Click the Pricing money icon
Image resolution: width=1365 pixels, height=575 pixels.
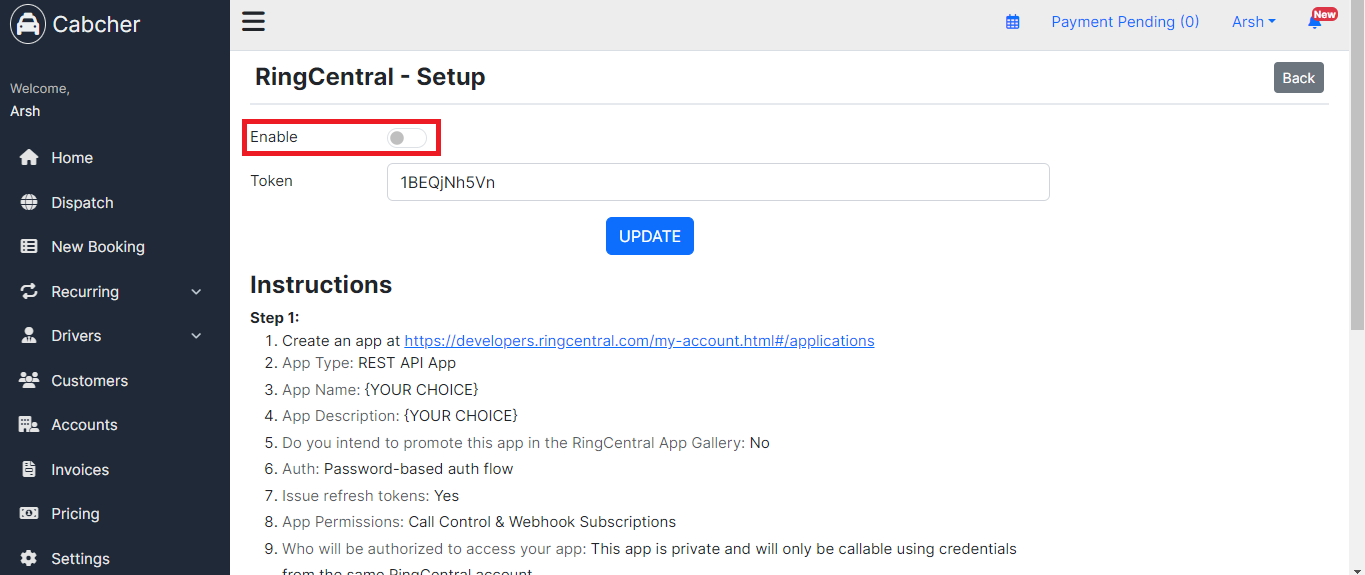[29, 514]
